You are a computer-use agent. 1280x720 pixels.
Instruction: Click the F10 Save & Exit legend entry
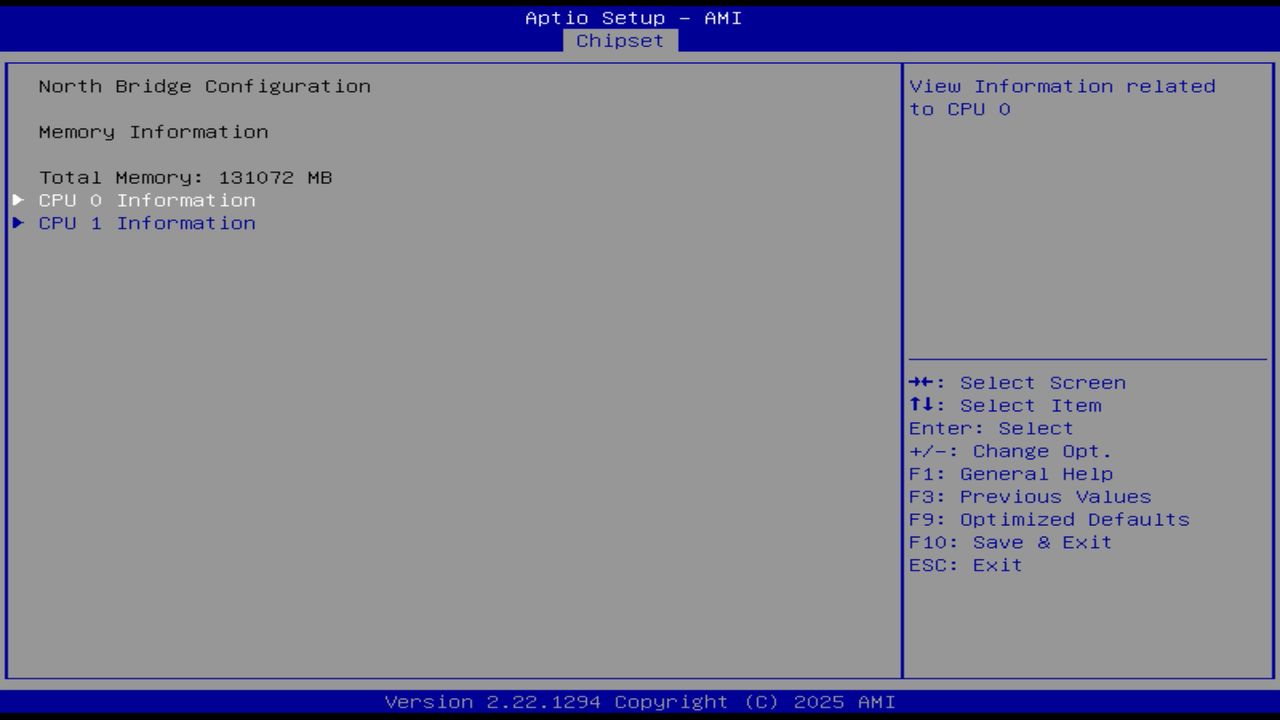1010,542
